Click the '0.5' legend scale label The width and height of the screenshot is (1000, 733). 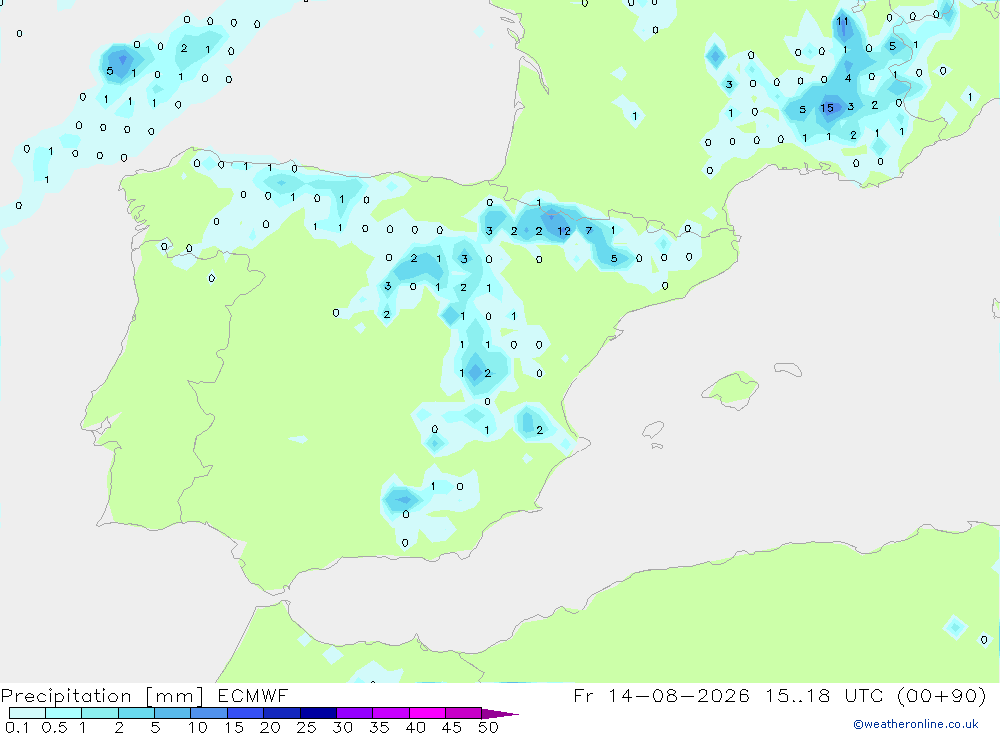pos(54,727)
